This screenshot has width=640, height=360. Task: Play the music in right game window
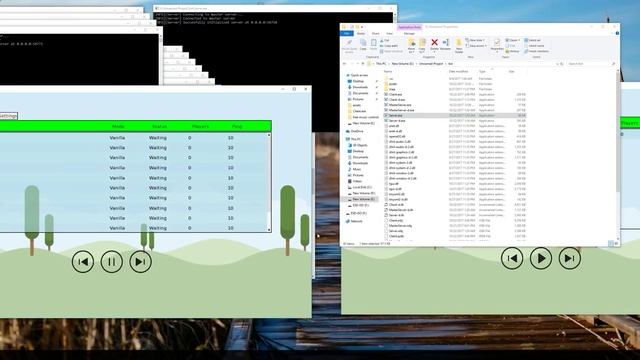[541, 258]
